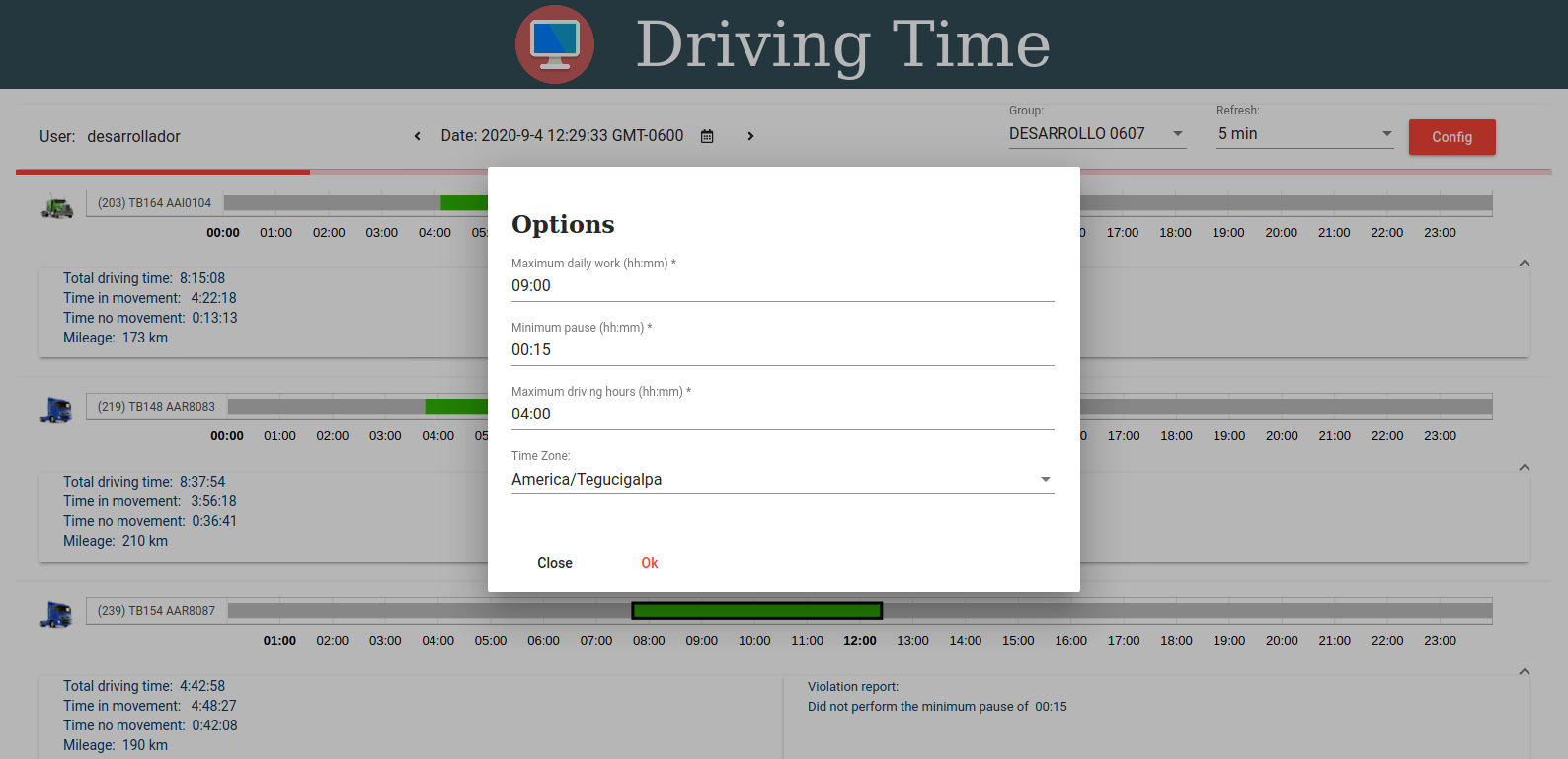Image resolution: width=1568 pixels, height=759 pixels.
Task: Click Total driving time 8:15:08
Action: (x=144, y=278)
